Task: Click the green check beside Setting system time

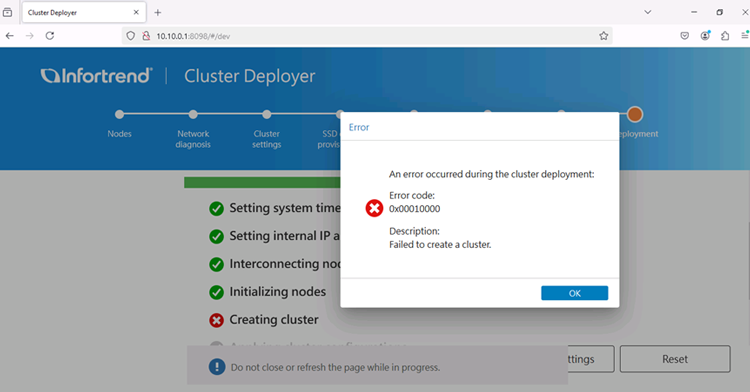Action: coord(216,209)
